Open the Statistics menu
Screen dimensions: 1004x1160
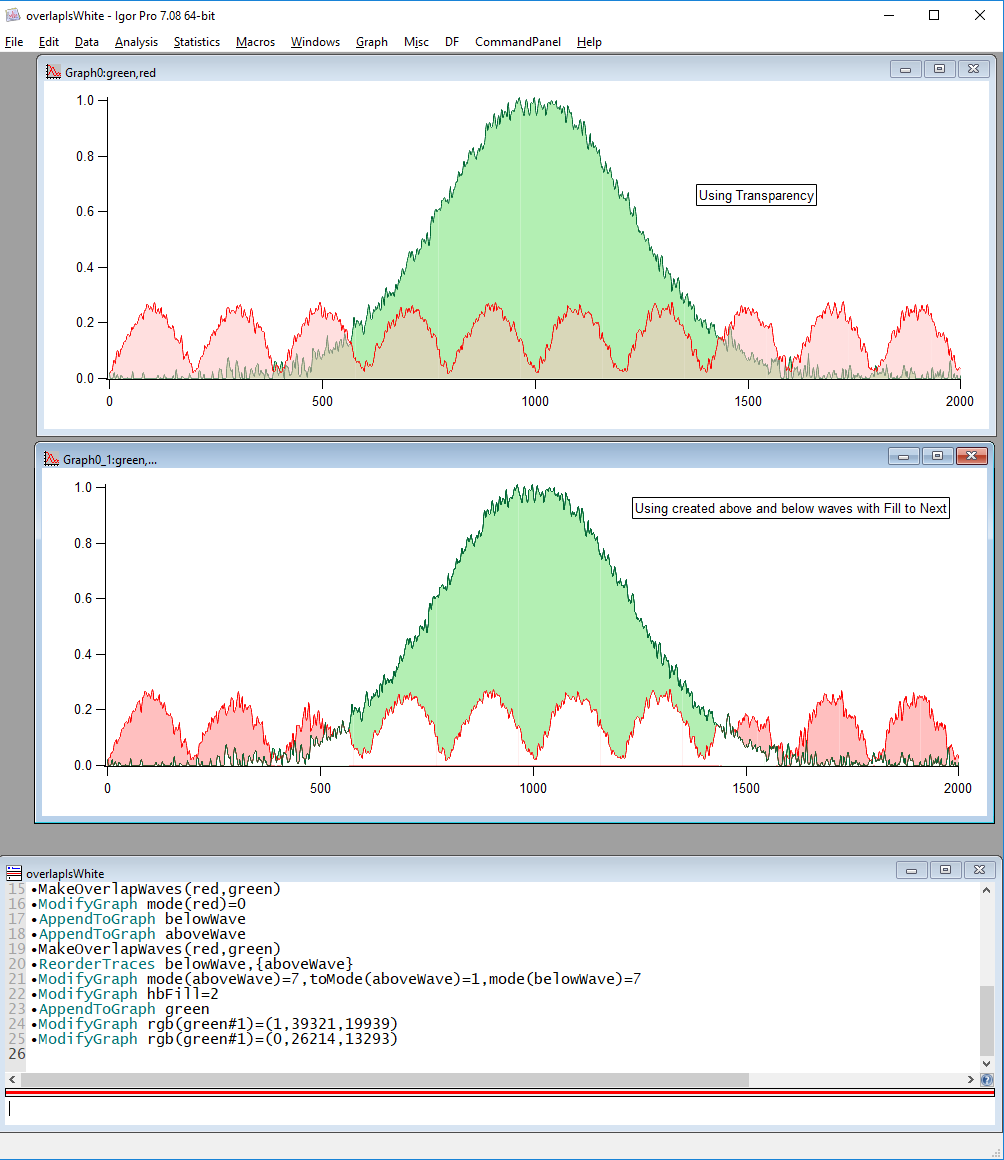(196, 42)
